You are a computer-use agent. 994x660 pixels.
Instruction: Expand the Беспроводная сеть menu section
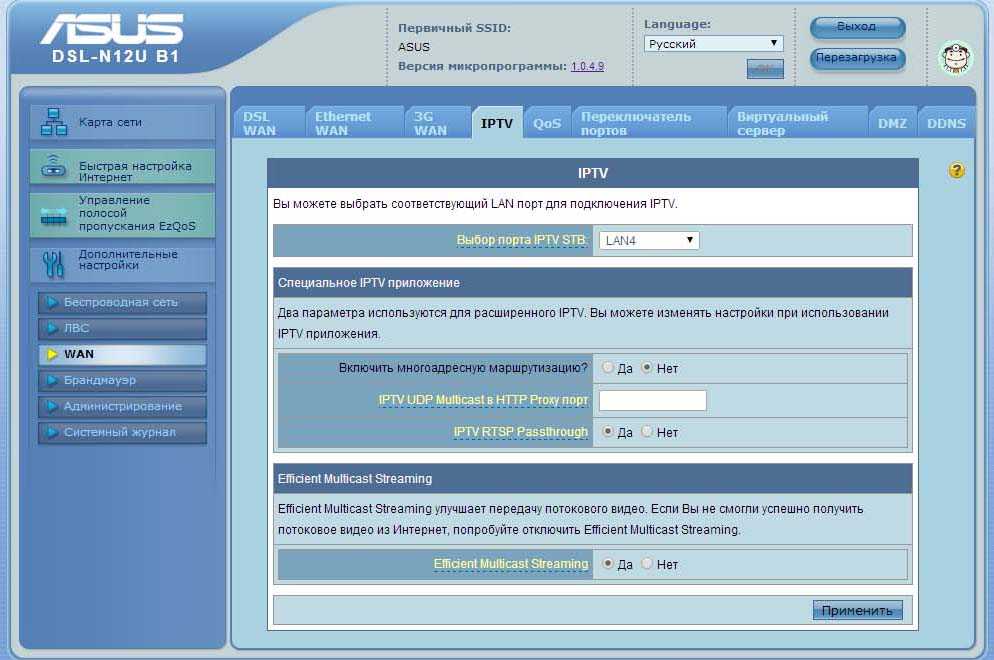122,302
